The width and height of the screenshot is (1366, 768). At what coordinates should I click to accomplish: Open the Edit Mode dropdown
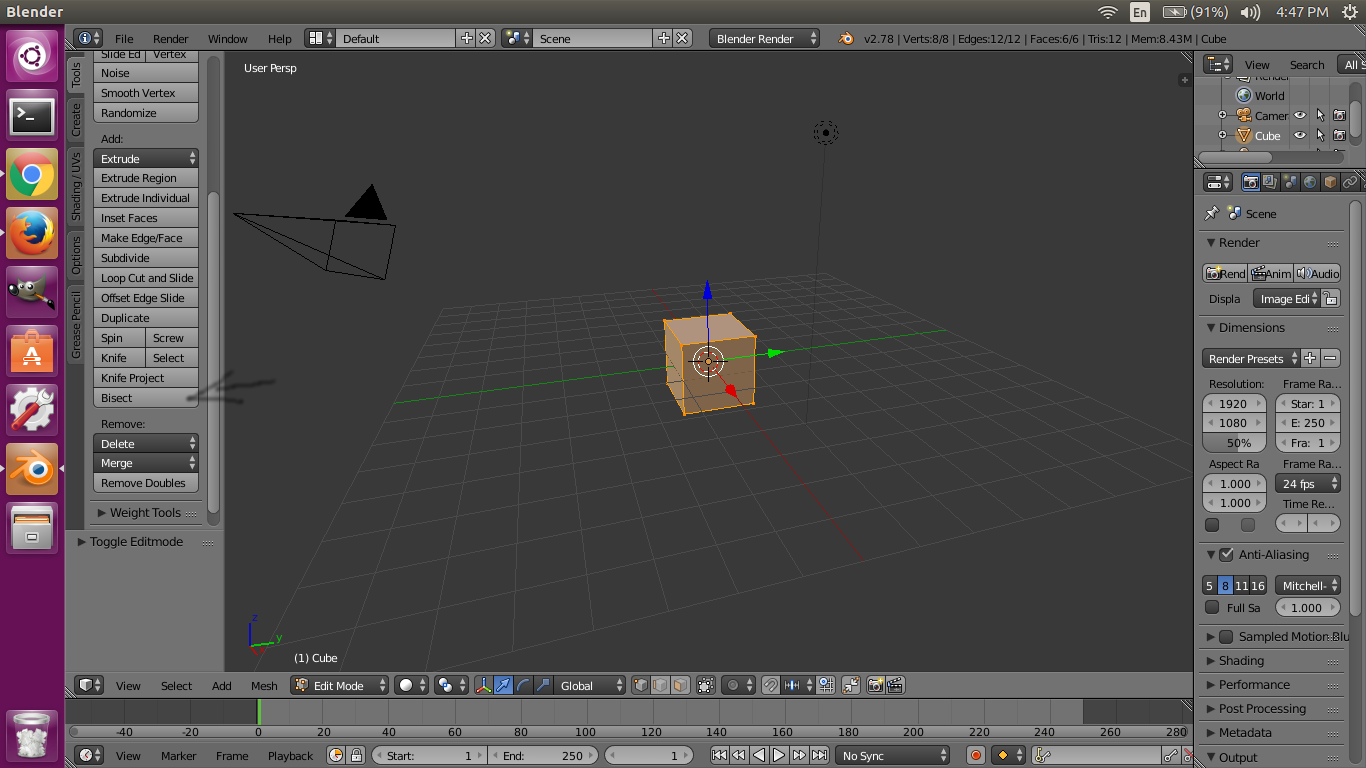[x=340, y=685]
